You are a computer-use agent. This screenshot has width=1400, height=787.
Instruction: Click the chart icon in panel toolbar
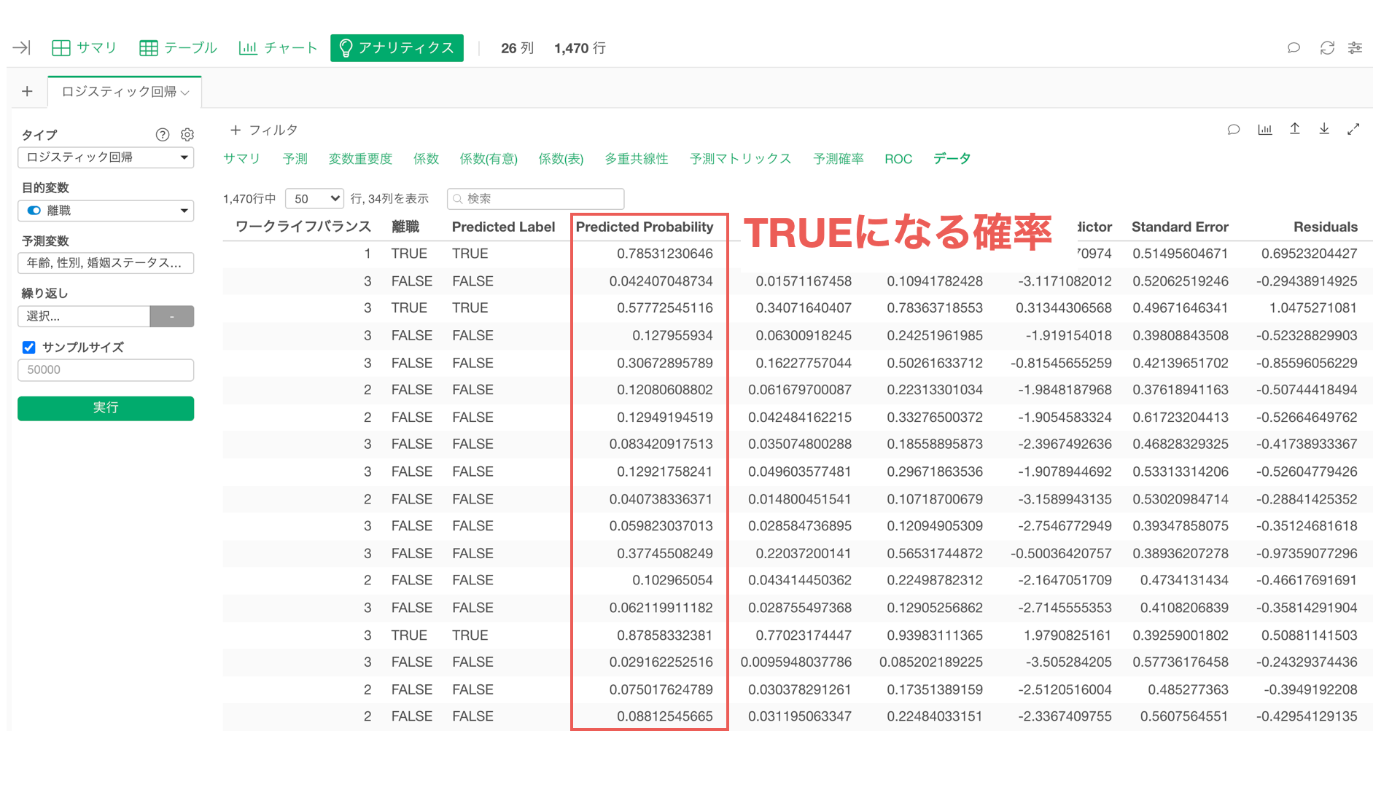1265,130
